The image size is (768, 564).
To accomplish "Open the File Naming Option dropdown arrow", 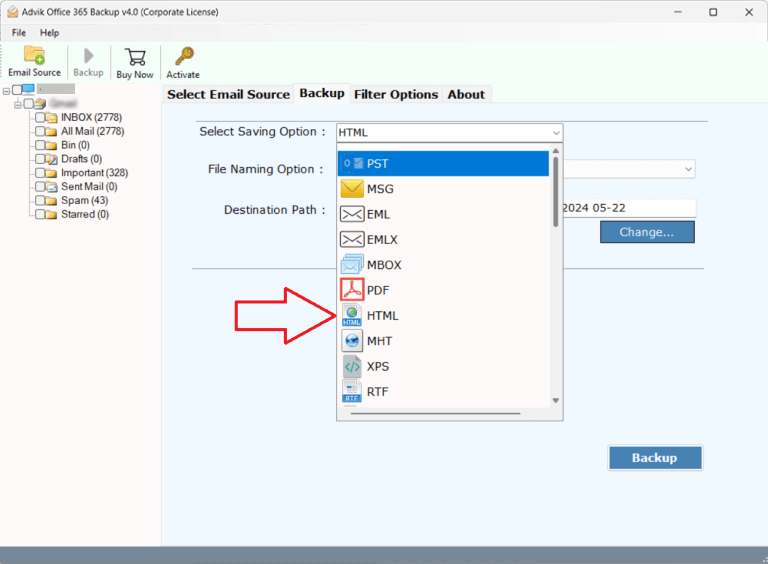I will (x=688, y=169).
